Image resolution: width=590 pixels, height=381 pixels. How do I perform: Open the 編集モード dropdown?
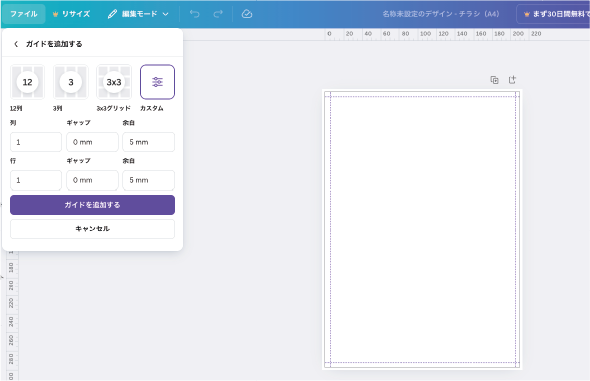coord(138,14)
